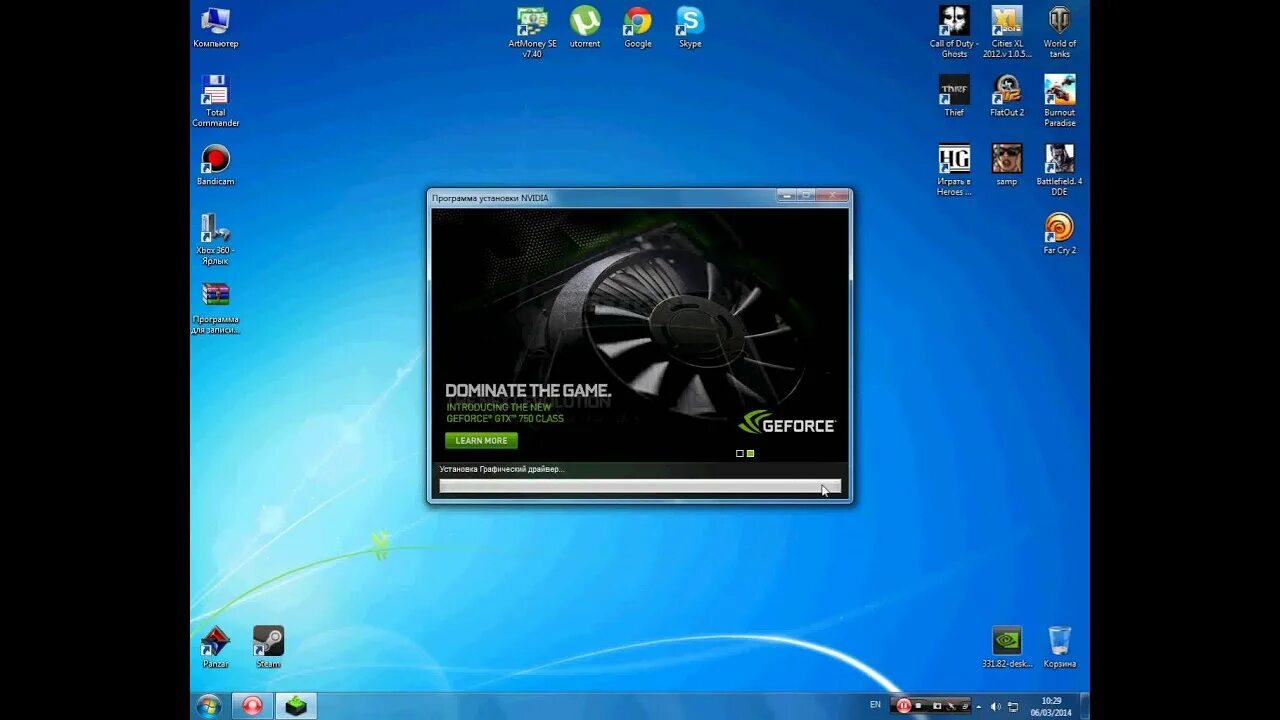Image resolution: width=1280 pixels, height=720 pixels.
Task: Click the driver installation progress bar
Action: (x=640, y=487)
